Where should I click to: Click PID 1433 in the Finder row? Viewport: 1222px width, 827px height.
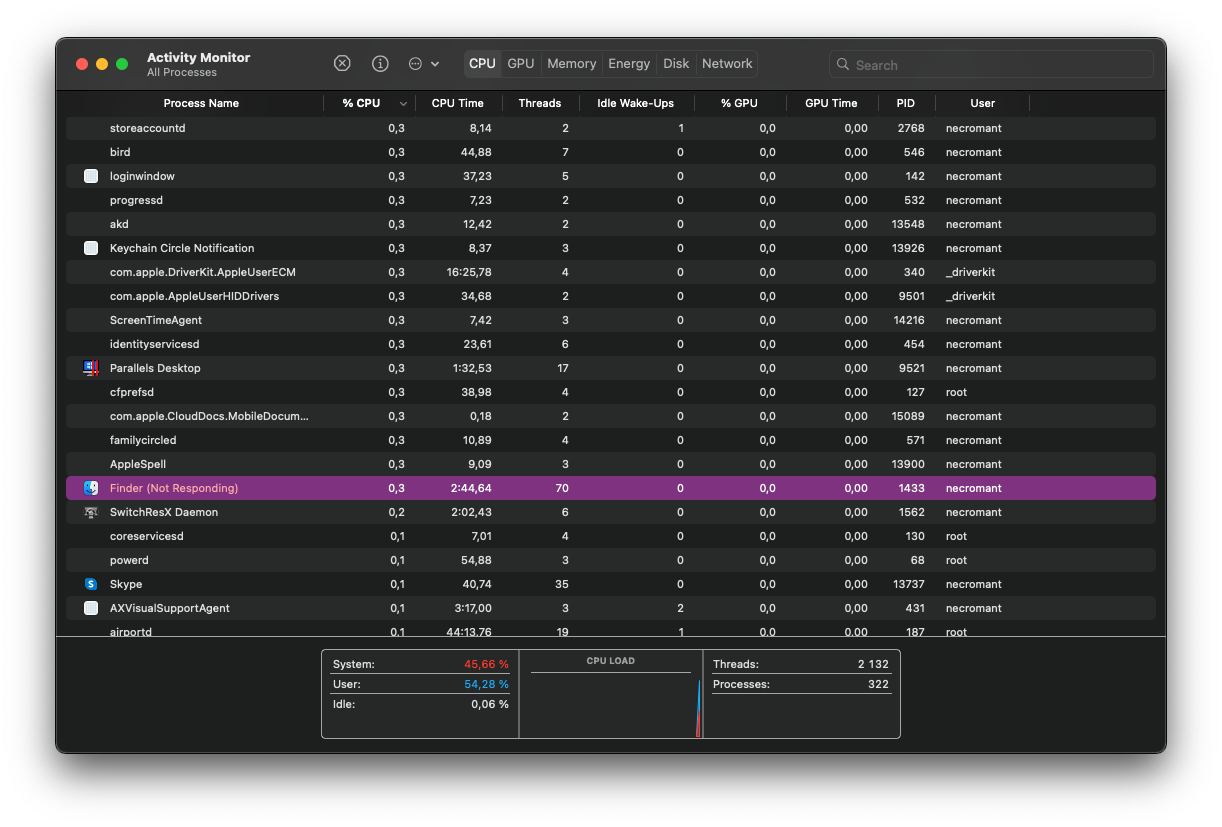click(911, 488)
